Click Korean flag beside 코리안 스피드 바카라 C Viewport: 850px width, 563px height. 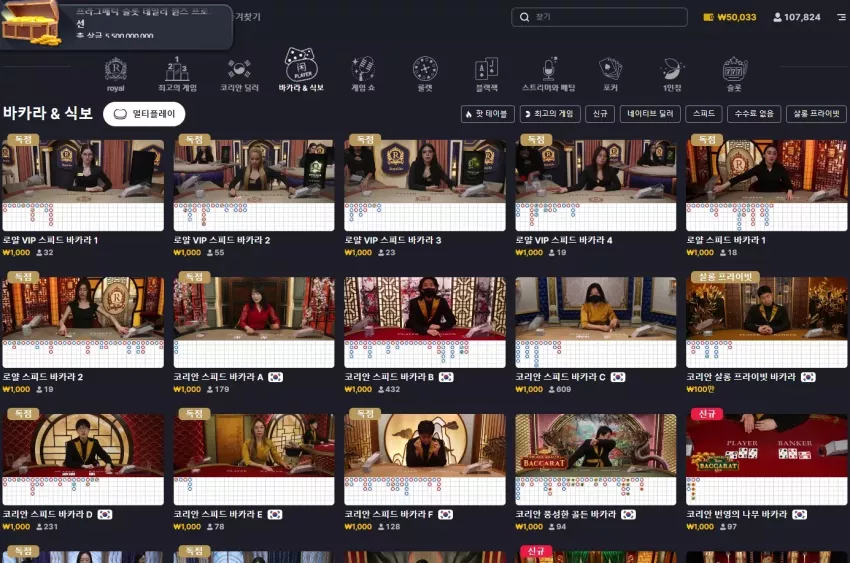[618, 377]
